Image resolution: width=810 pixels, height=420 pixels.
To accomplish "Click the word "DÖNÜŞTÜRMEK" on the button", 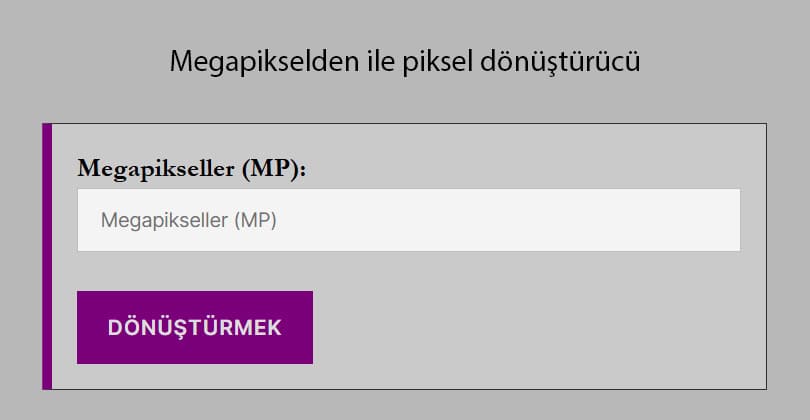I will click(195, 328).
